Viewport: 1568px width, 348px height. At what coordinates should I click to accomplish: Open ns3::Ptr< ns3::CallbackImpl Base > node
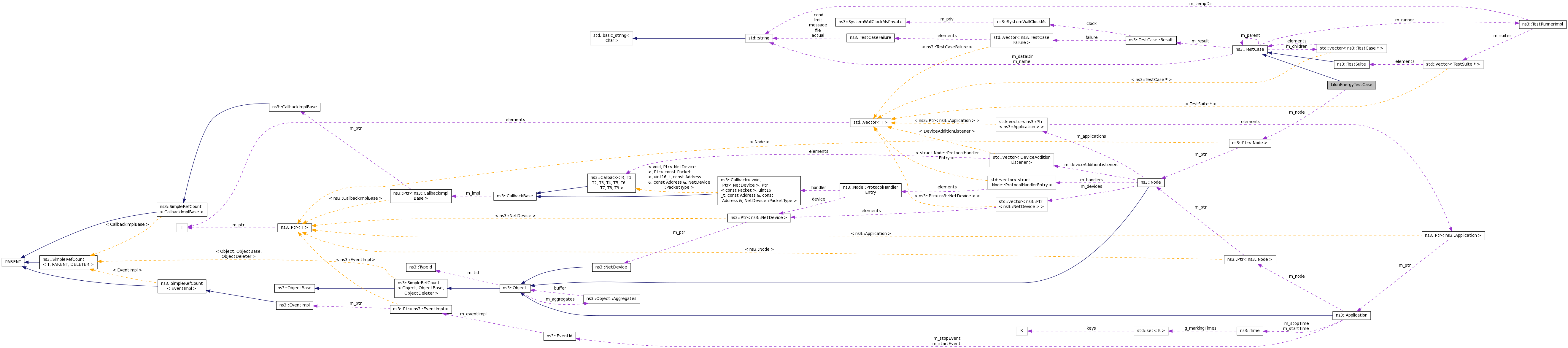(x=421, y=196)
